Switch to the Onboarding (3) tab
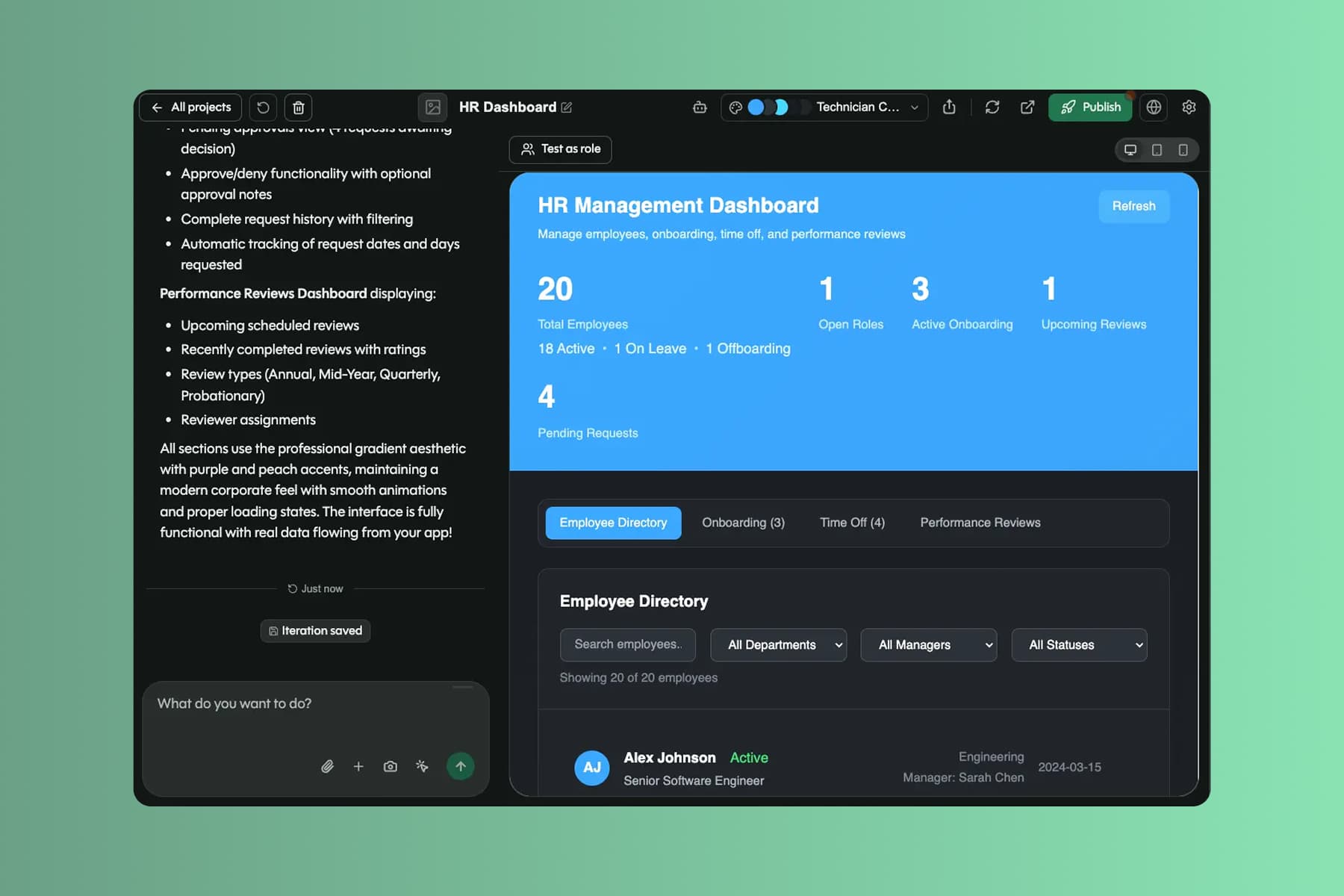The width and height of the screenshot is (1344, 896). [x=743, y=523]
